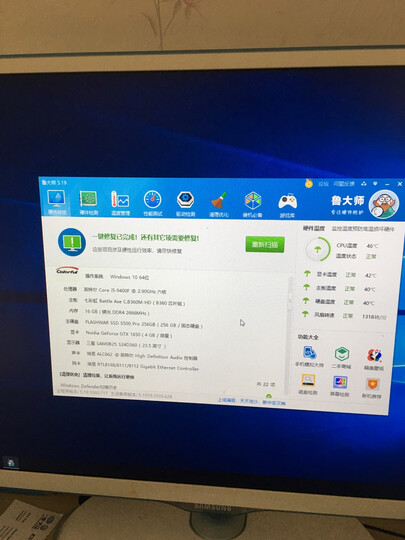405x540 pixels.
Task: Select the SAM0B25 S24D360 monitor row
Action: (116, 344)
